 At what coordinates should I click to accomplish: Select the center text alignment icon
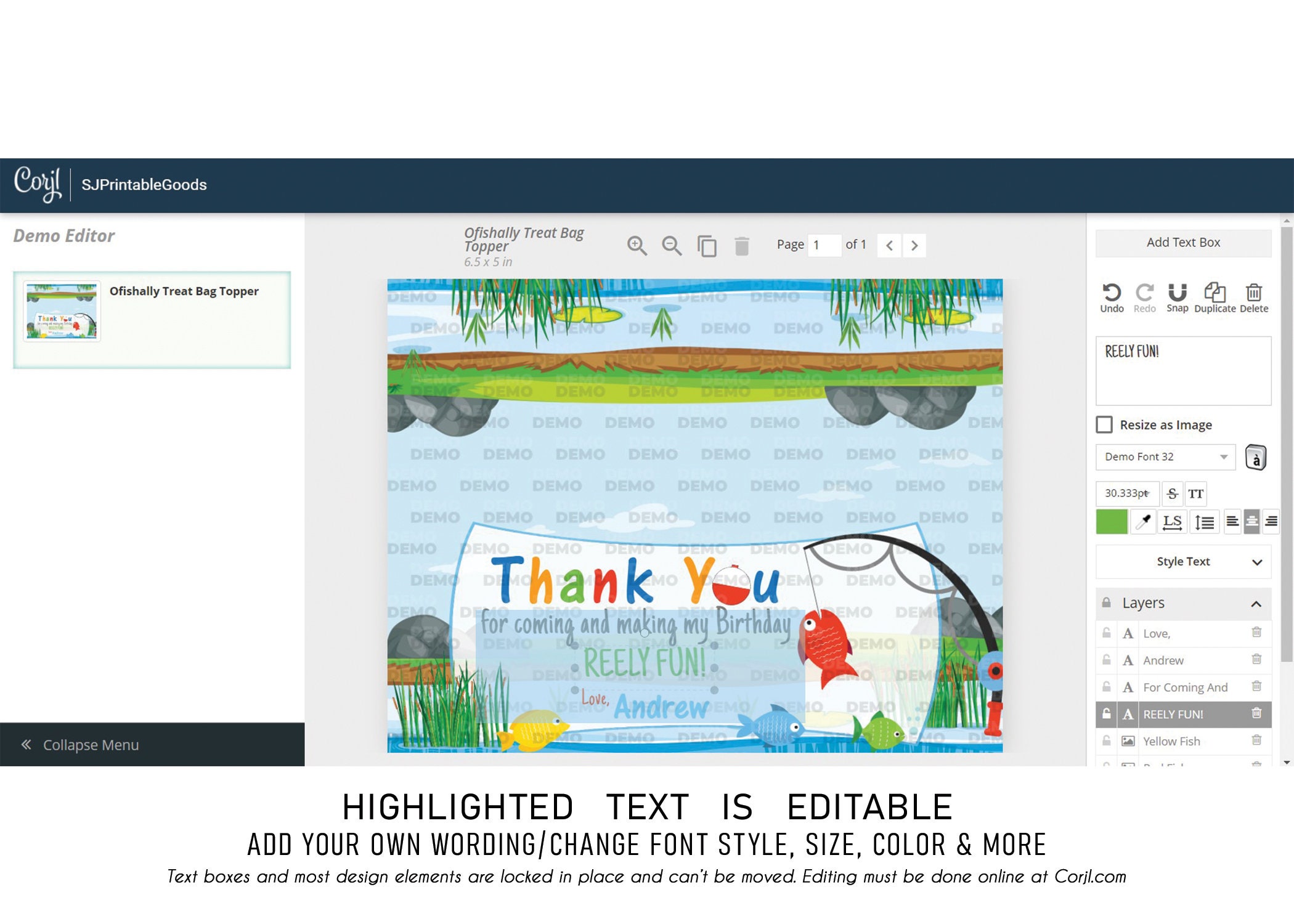click(x=1251, y=522)
